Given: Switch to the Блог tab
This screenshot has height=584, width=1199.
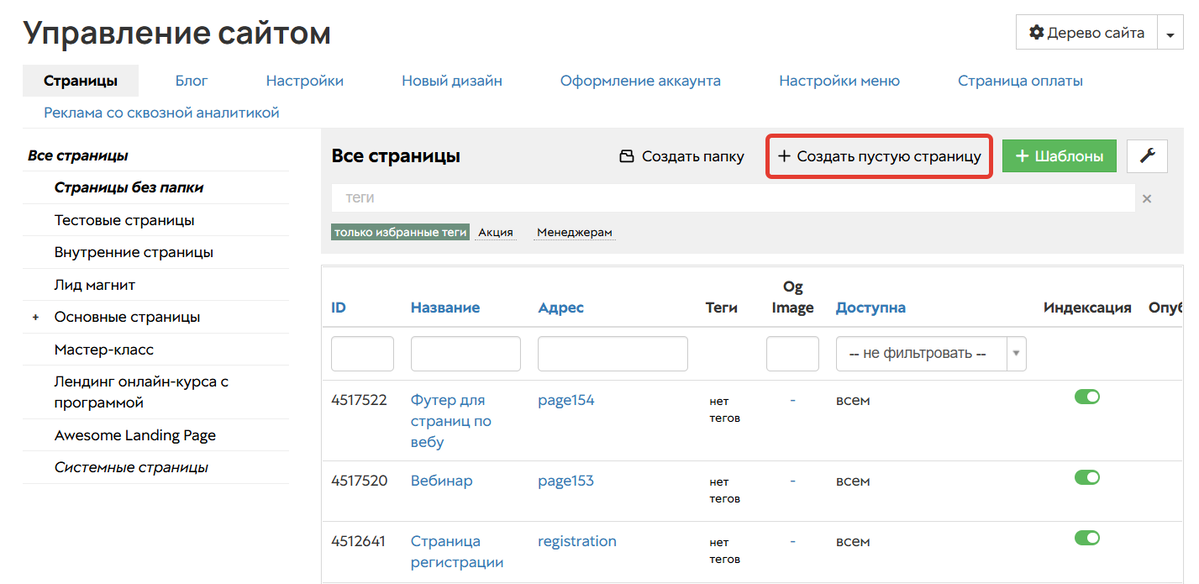Looking at the screenshot, I should 191,80.
